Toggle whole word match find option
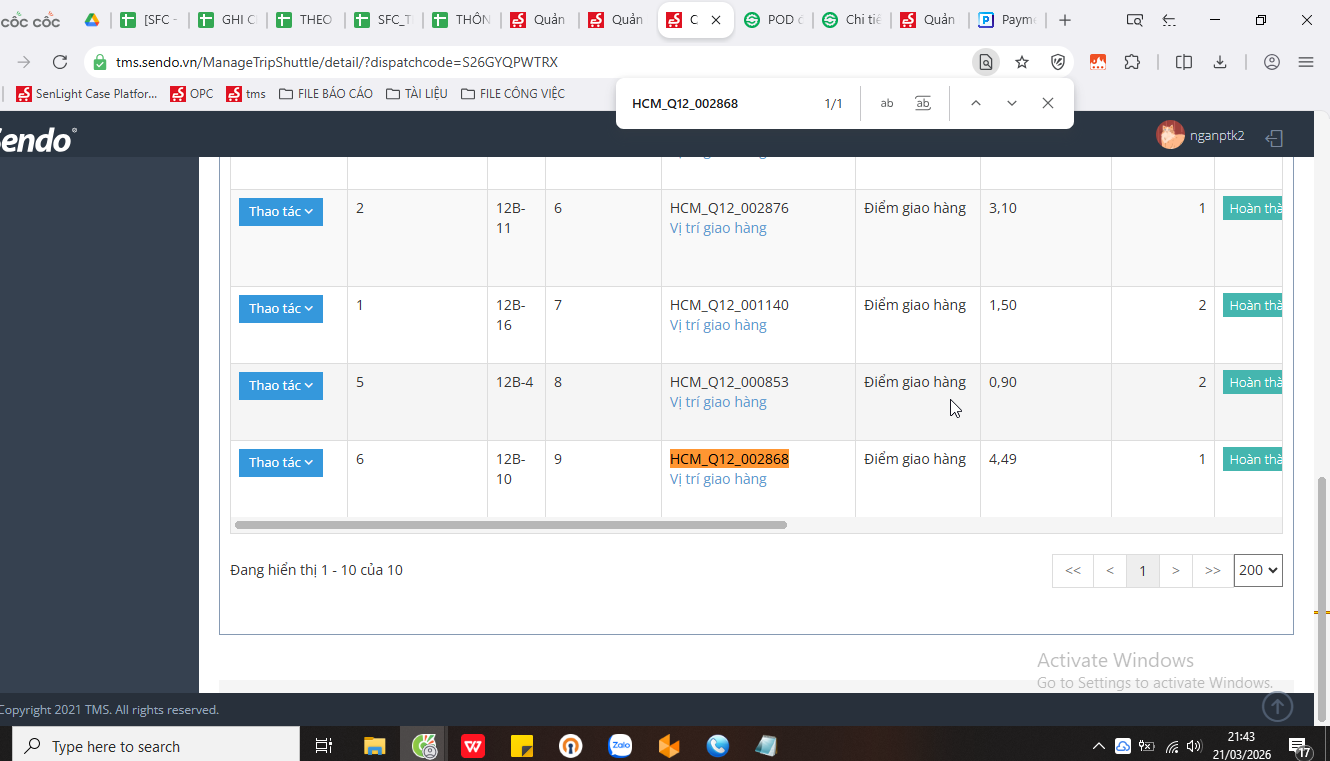Viewport: 1330px width, 761px height. tap(923, 103)
